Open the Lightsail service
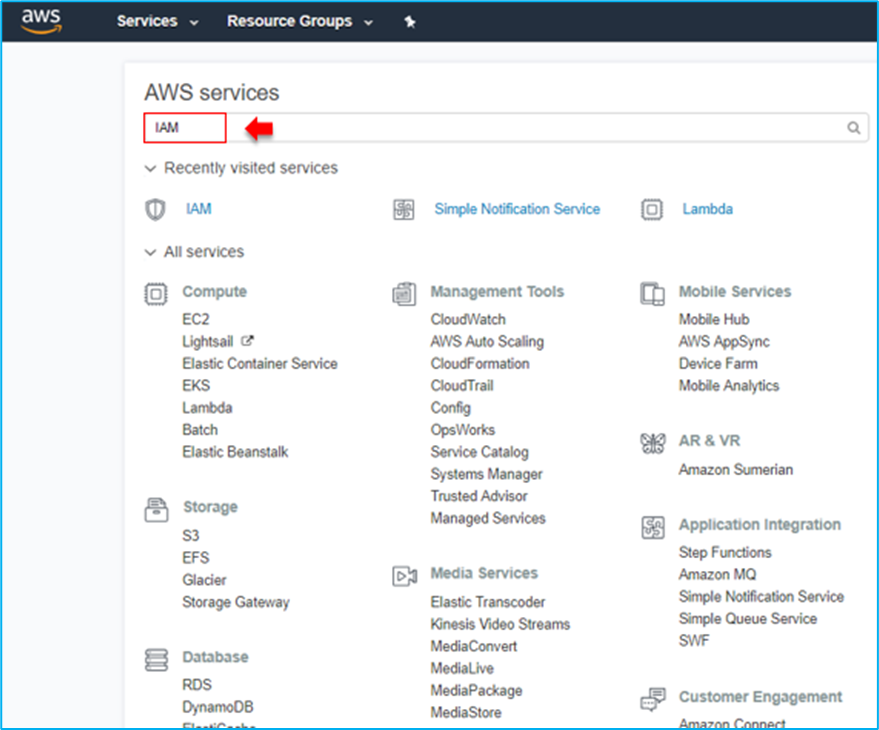Viewport: 879px width, 730px height. coord(207,341)
